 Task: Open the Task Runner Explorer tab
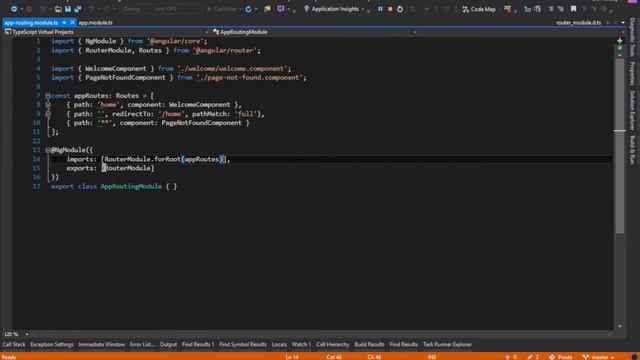(447, 344)
